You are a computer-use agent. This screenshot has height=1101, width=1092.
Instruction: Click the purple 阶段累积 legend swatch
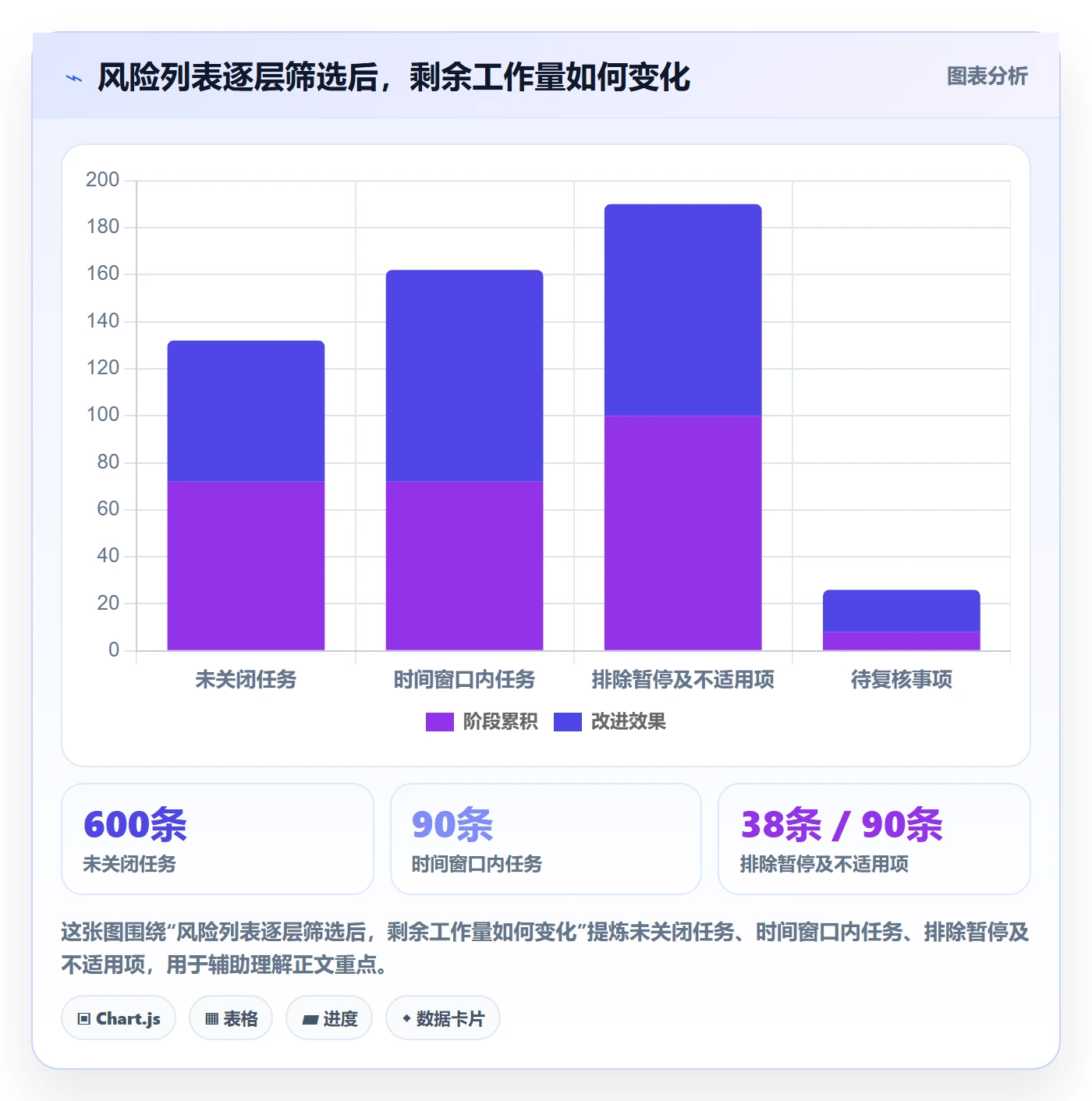point(439,722)
